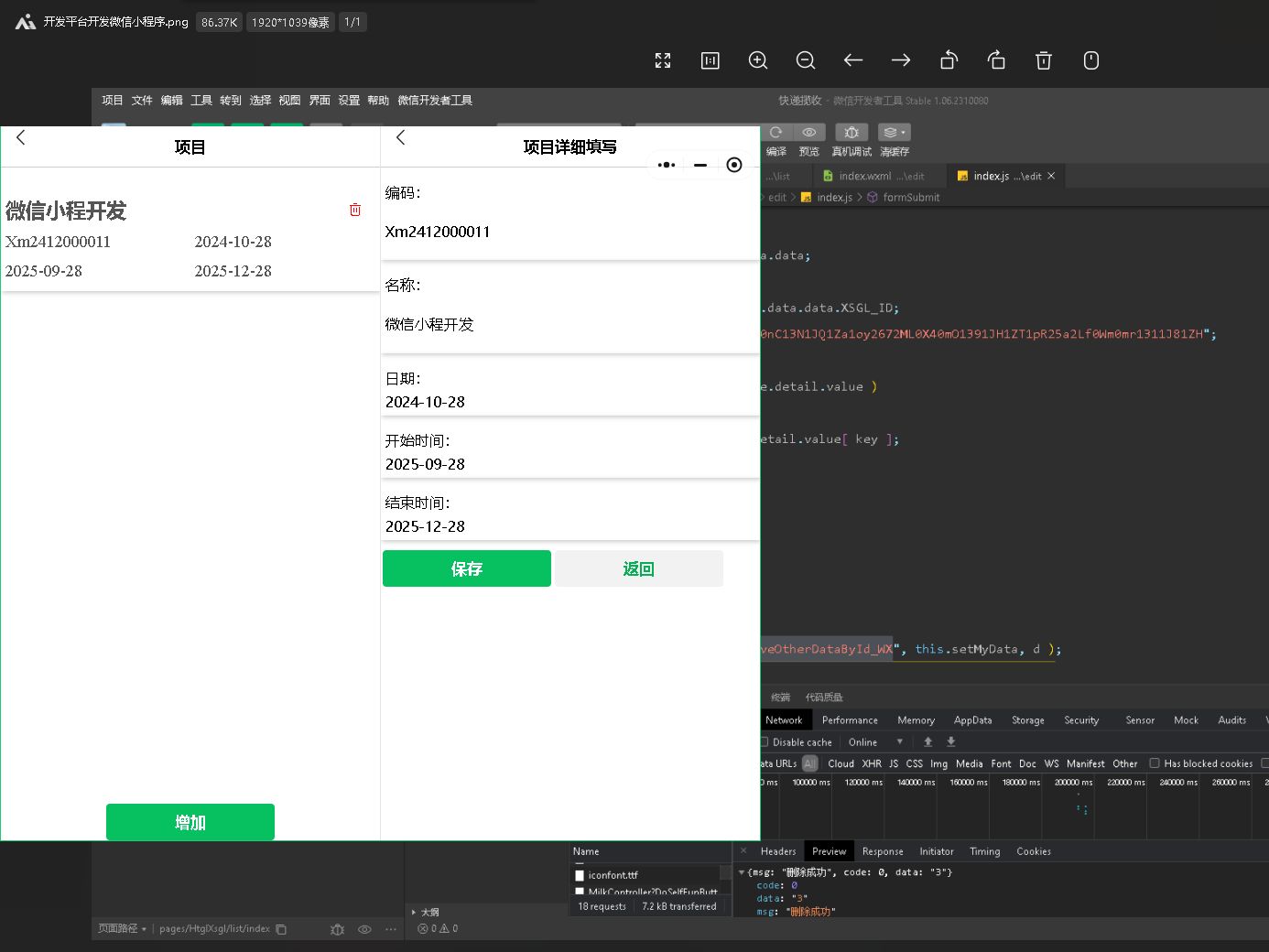Click the green 增加 button
The image size is (1269, 952).
tap(190, 822)
